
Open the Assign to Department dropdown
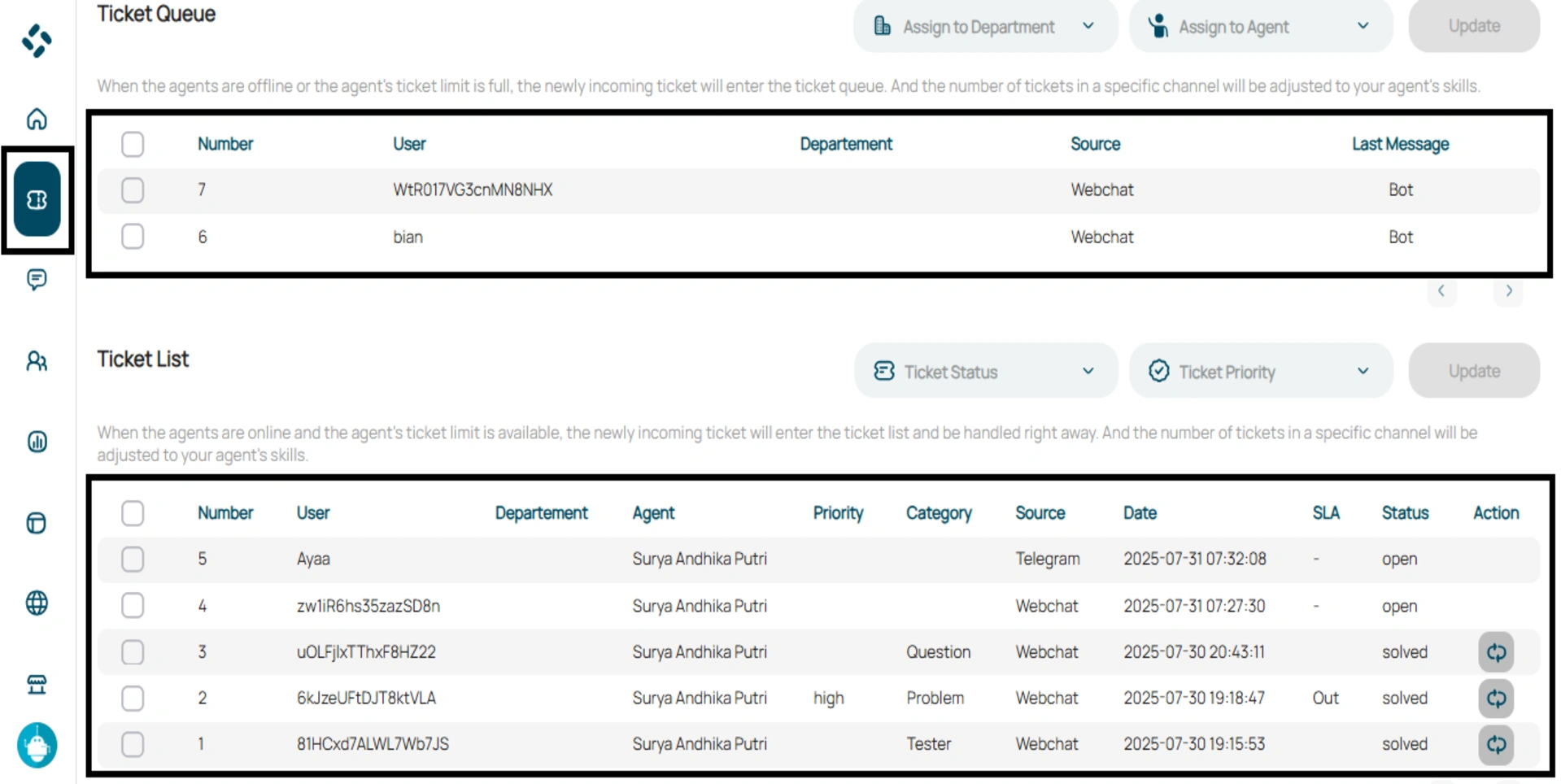click(x=985, y=26)
